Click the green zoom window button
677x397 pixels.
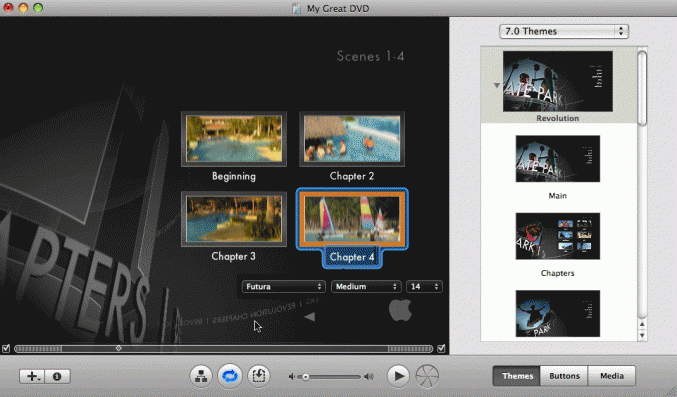point(38,7)
